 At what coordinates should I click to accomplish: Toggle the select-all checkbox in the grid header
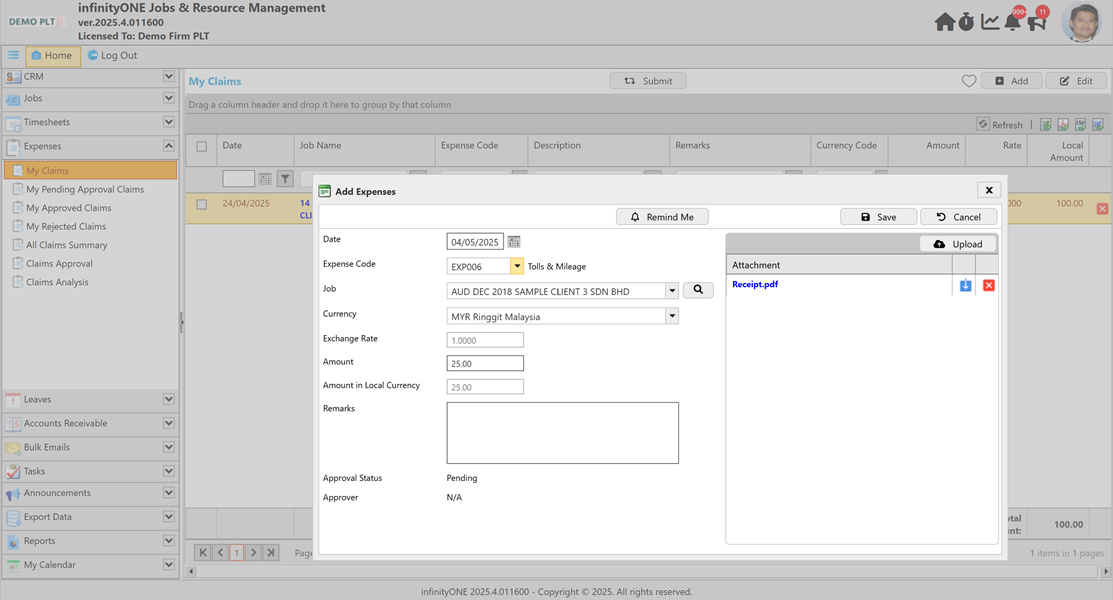(201, 145)
